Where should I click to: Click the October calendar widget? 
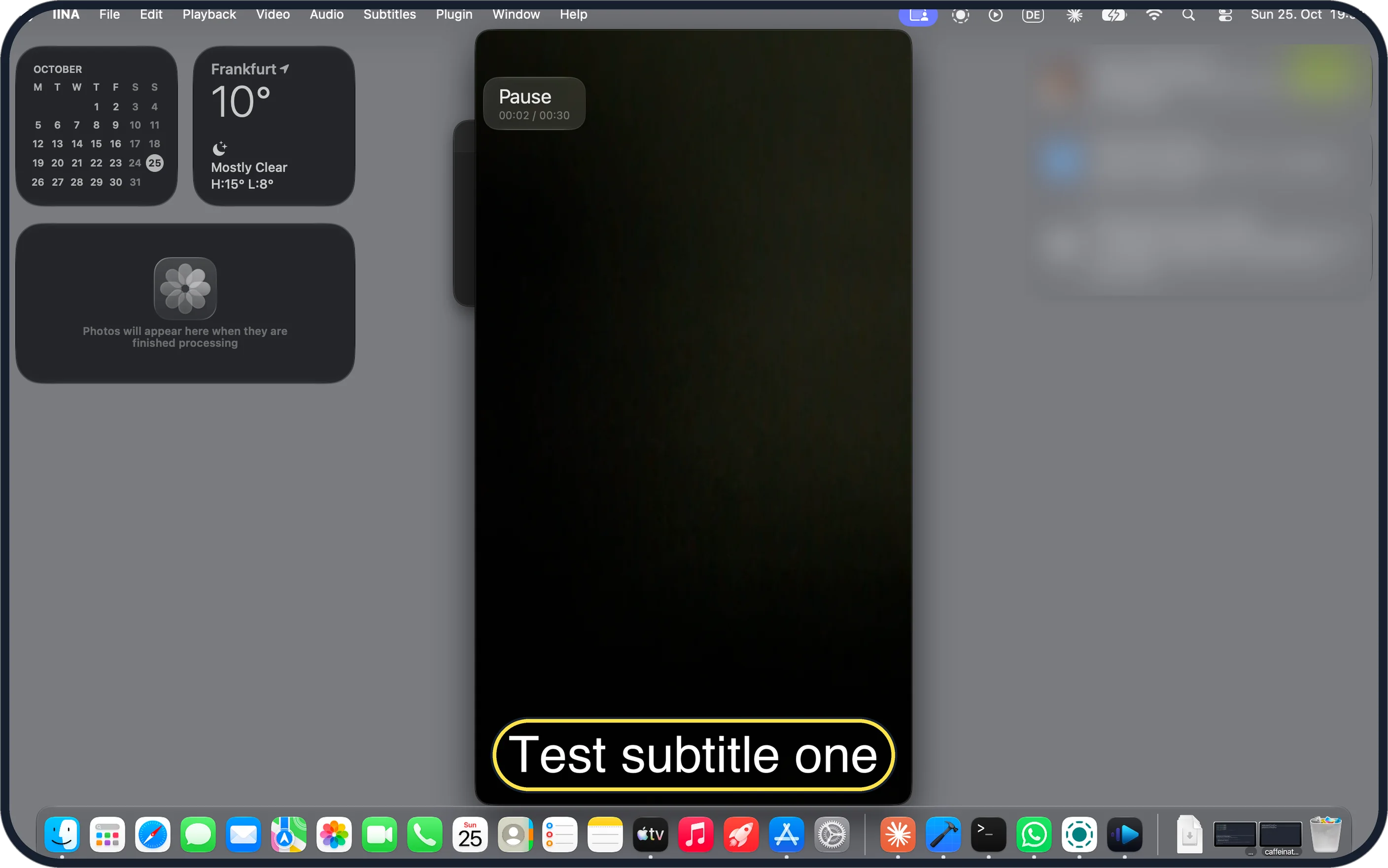coord(97,126)
